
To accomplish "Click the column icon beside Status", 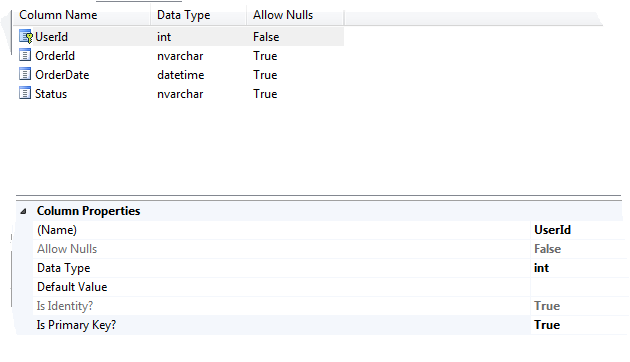I will coord(25,93).
